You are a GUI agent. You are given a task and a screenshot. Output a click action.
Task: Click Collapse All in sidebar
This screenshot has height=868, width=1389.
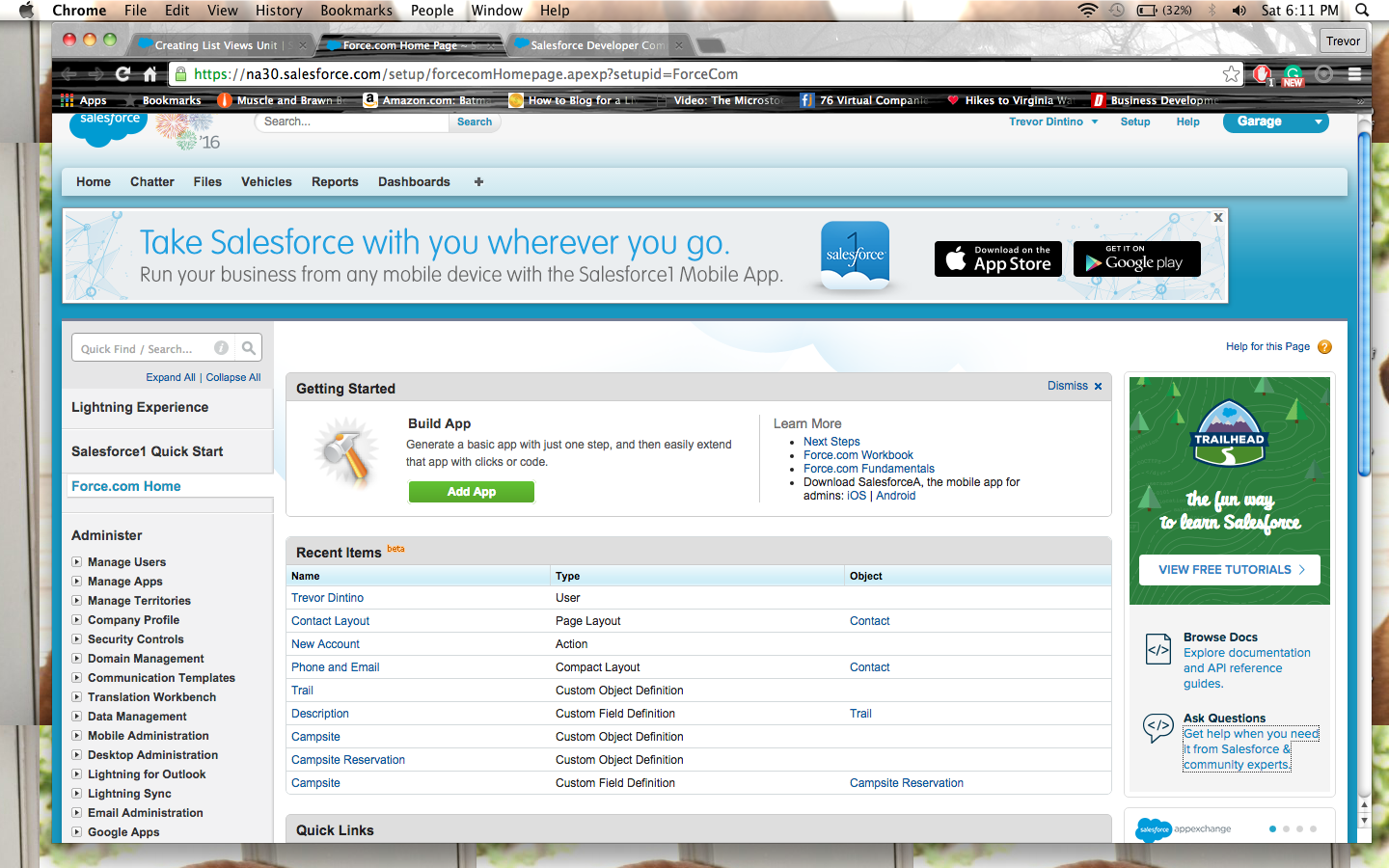(233, 378)
